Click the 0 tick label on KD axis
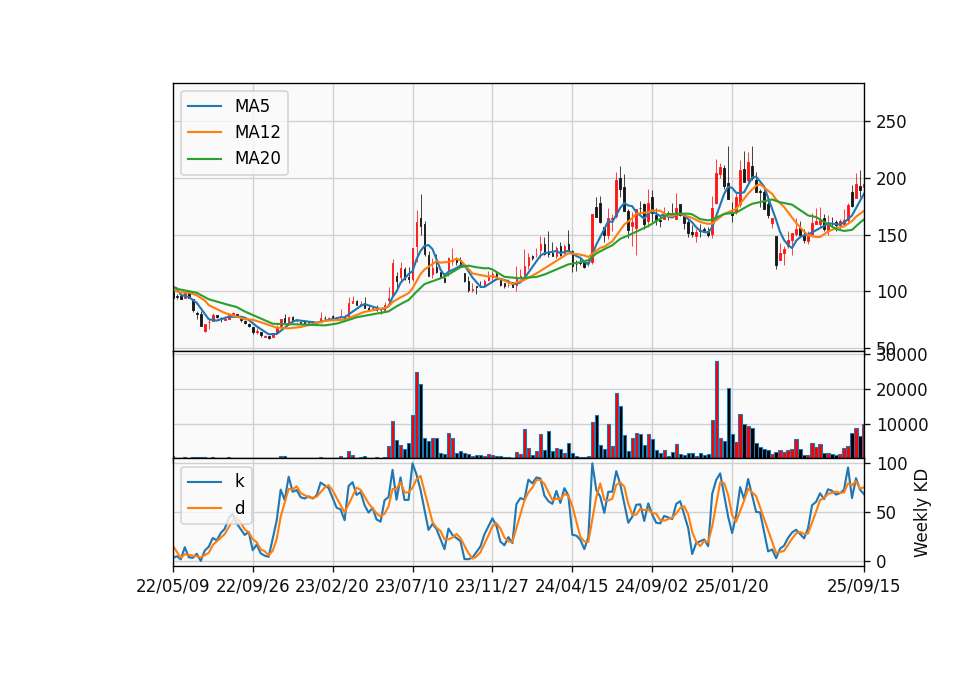The width and height of the screenshot is (960, 690). coord(881,561)
